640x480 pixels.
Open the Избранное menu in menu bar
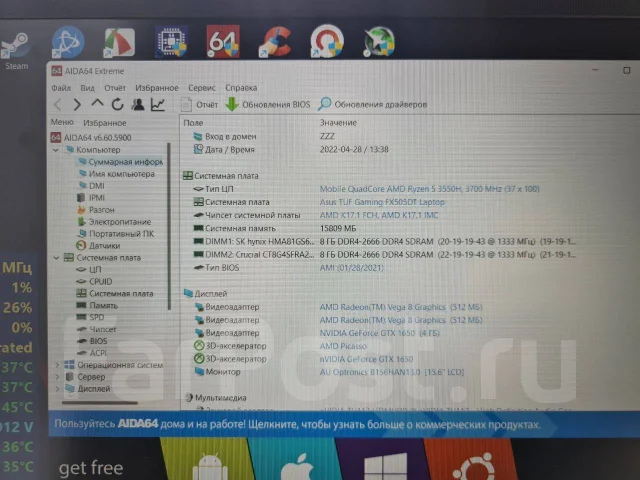[x=157, y=88]
